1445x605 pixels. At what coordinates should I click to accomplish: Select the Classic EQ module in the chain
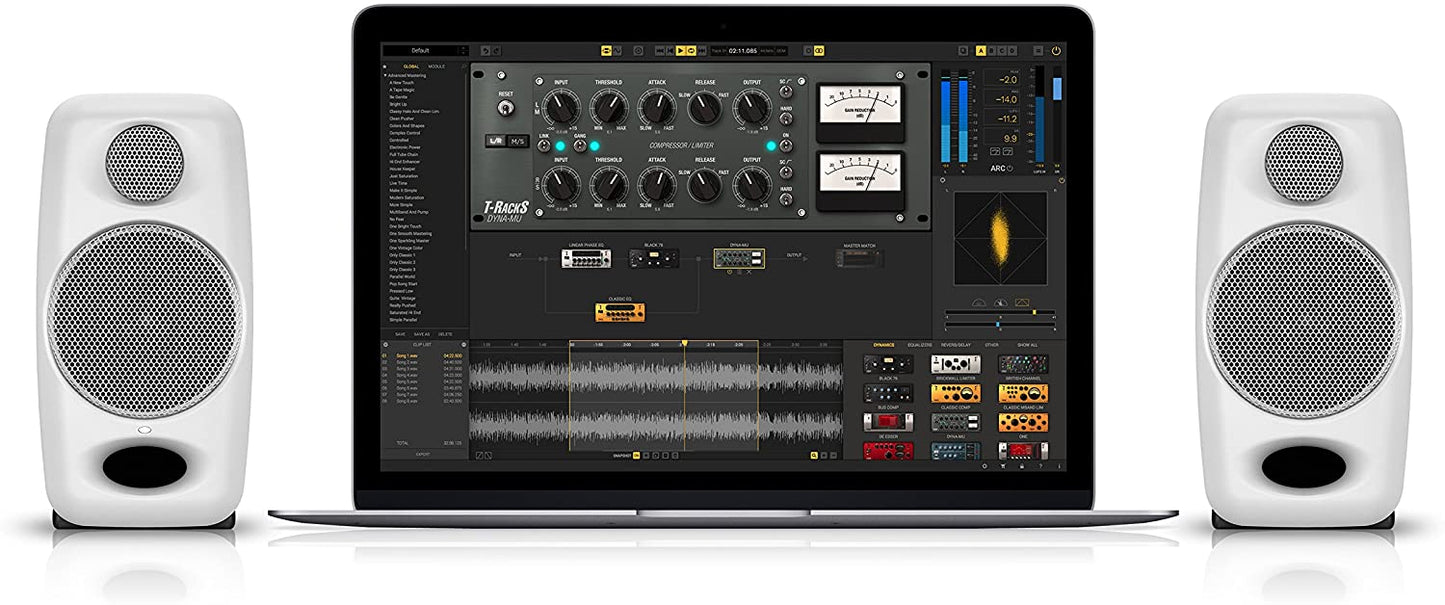pos(619,312)
